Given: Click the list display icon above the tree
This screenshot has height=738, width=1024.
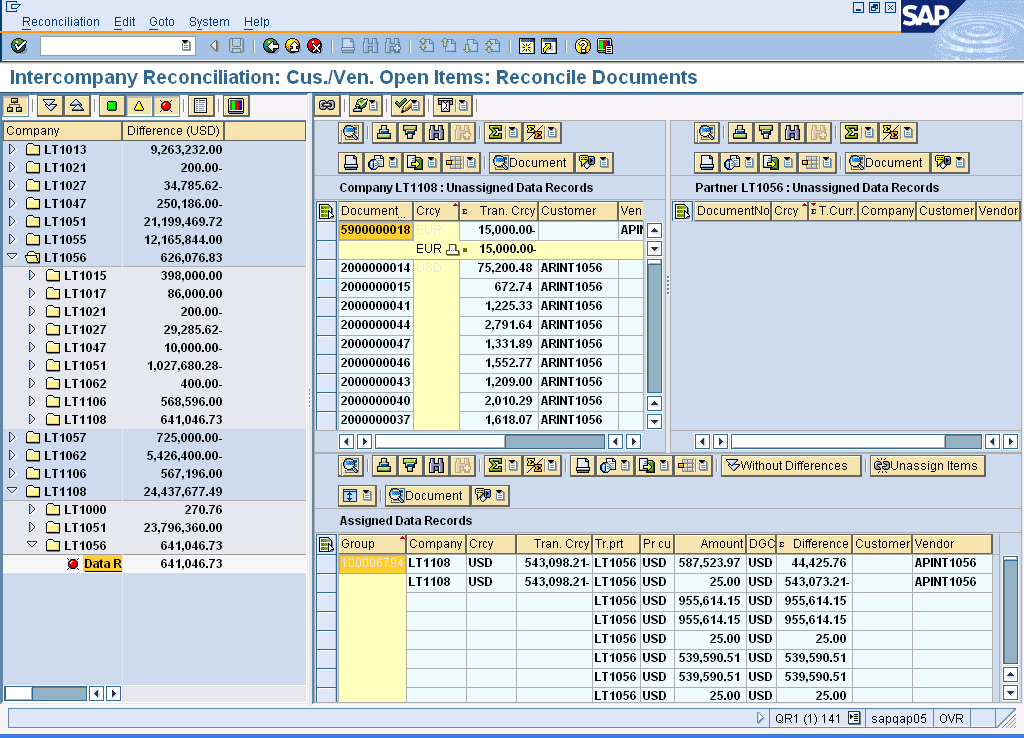Looking at the screenshot, I should coord(200,106).
